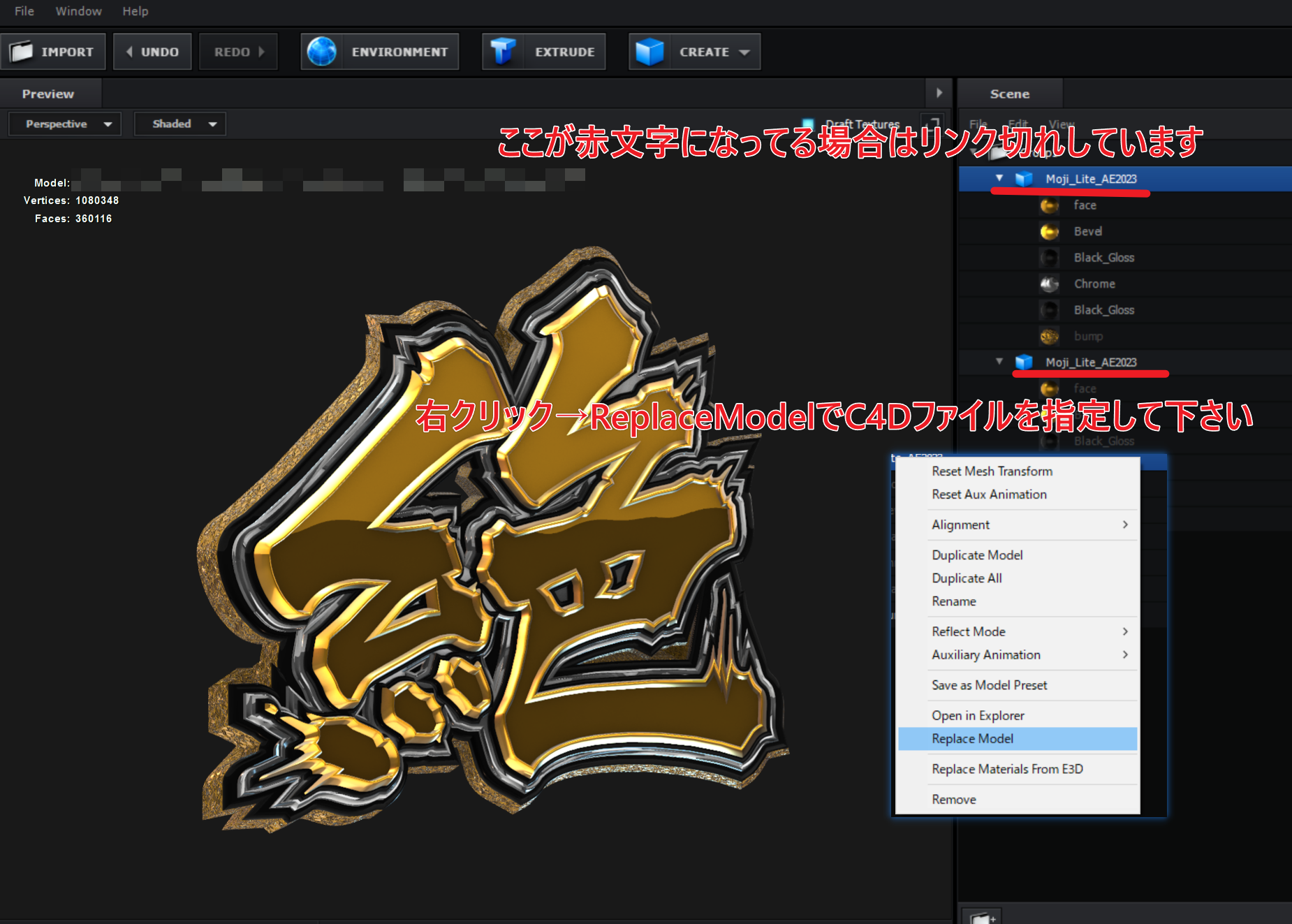The width and height of the screenshot is (1292, 924).
Task: Select the Chrome material ball
Action: coord(1049,284)
